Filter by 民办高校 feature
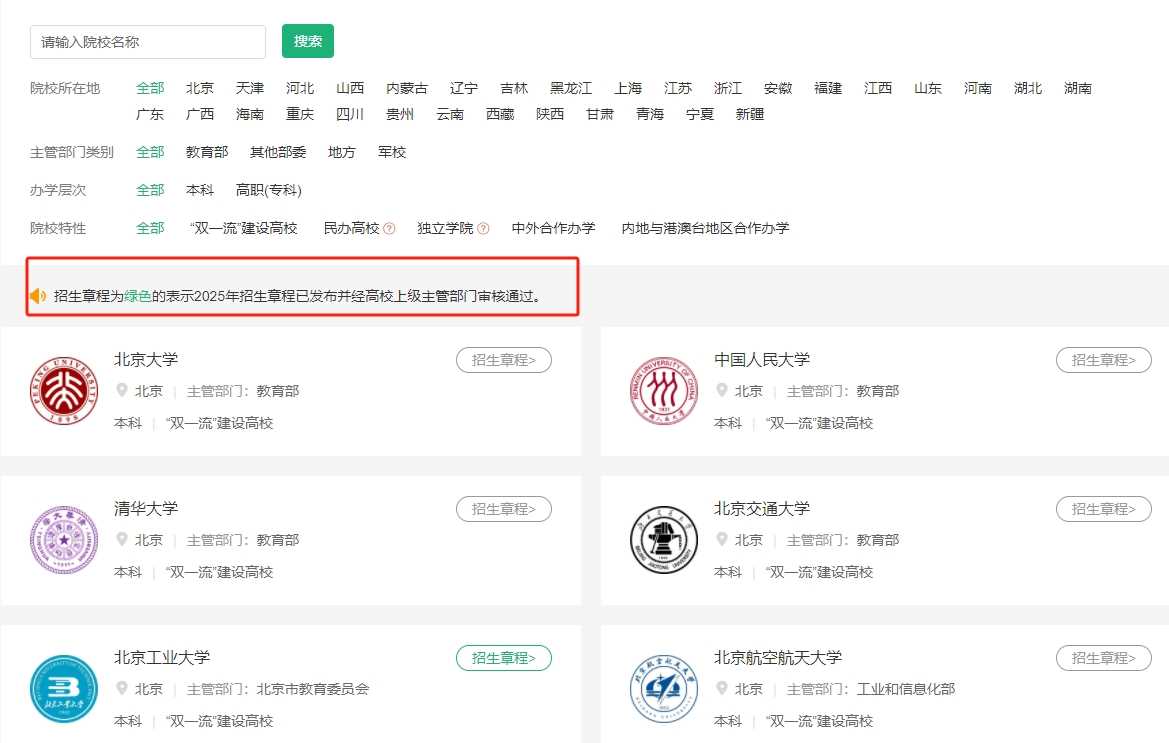 [x=351, y=228]
